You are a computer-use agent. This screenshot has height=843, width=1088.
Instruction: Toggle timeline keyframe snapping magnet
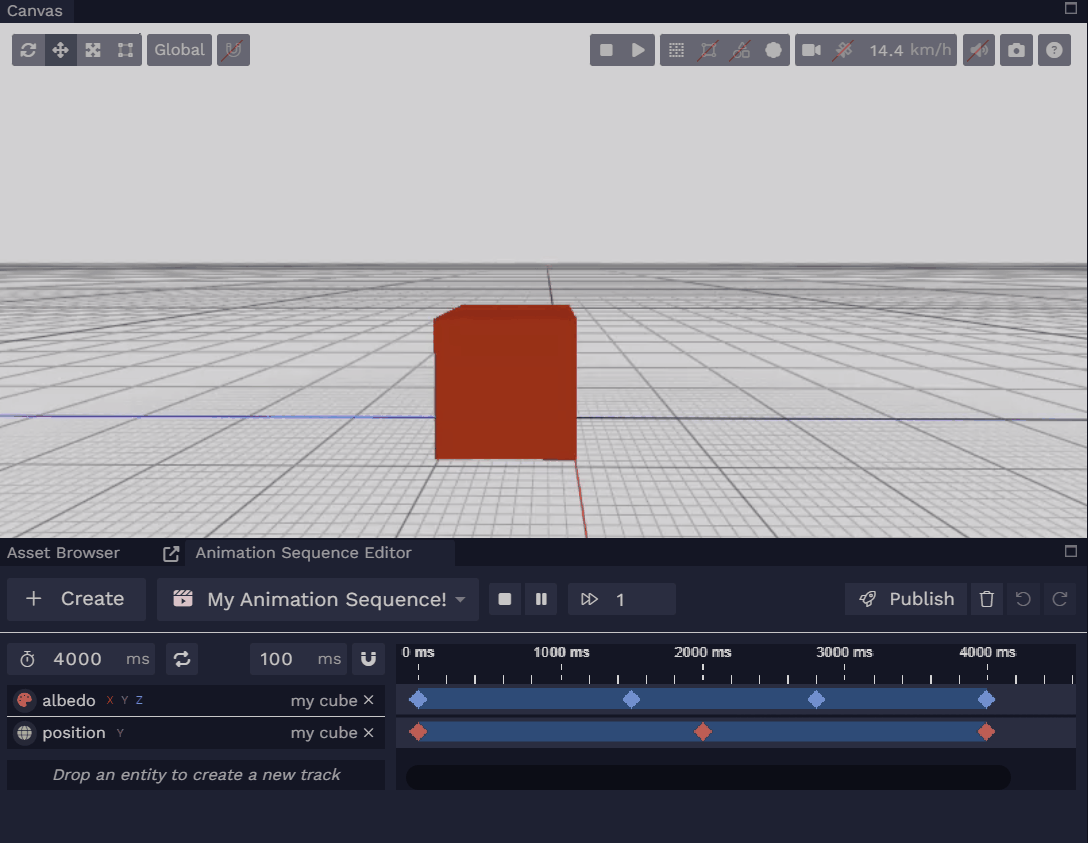point(368,659)
